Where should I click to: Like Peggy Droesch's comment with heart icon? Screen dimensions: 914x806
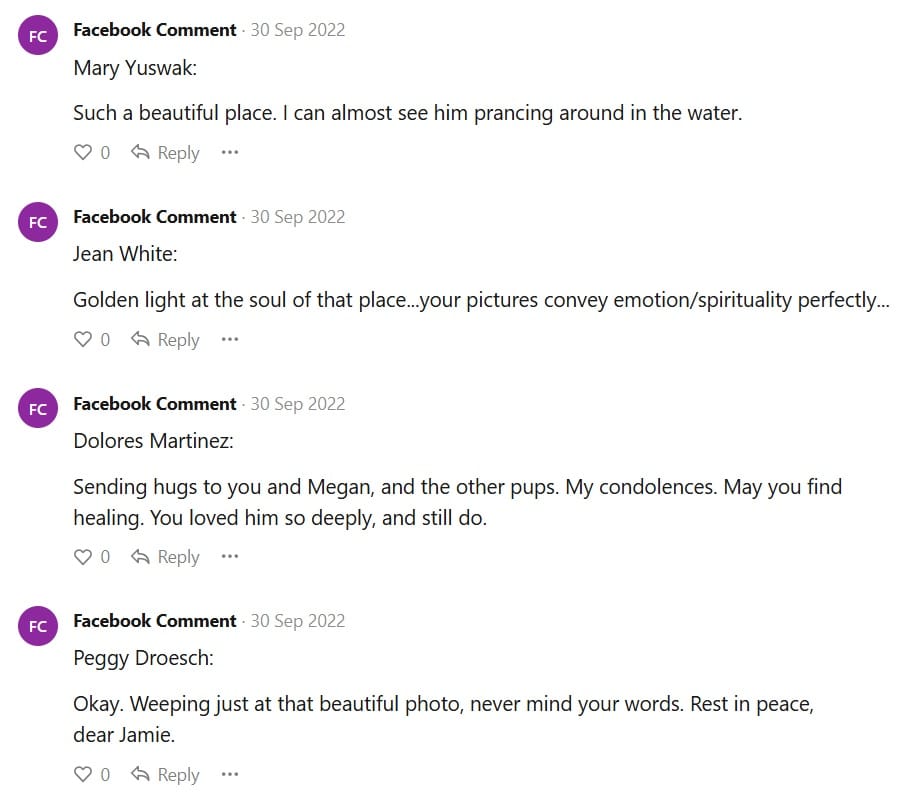click(84, 775)
